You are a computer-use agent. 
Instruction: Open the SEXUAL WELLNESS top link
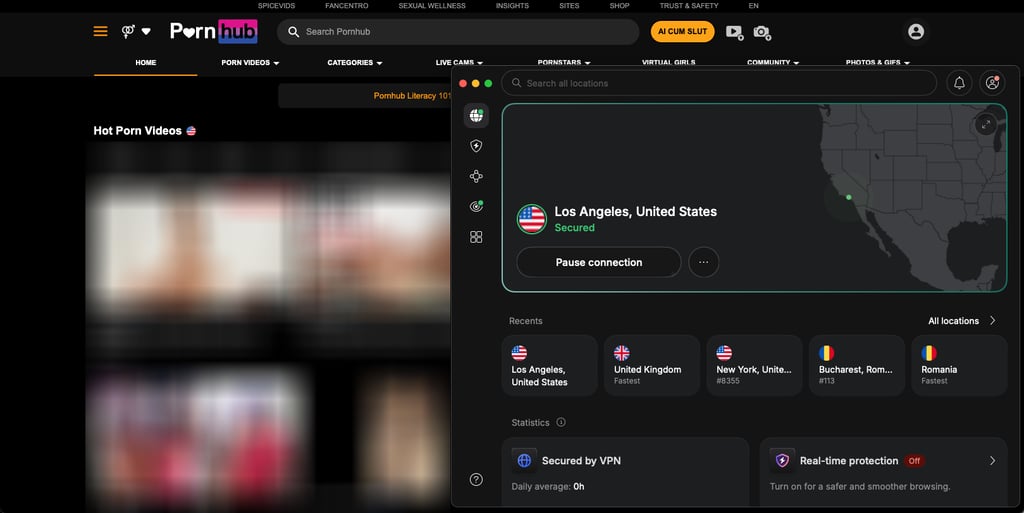[432, 6]
